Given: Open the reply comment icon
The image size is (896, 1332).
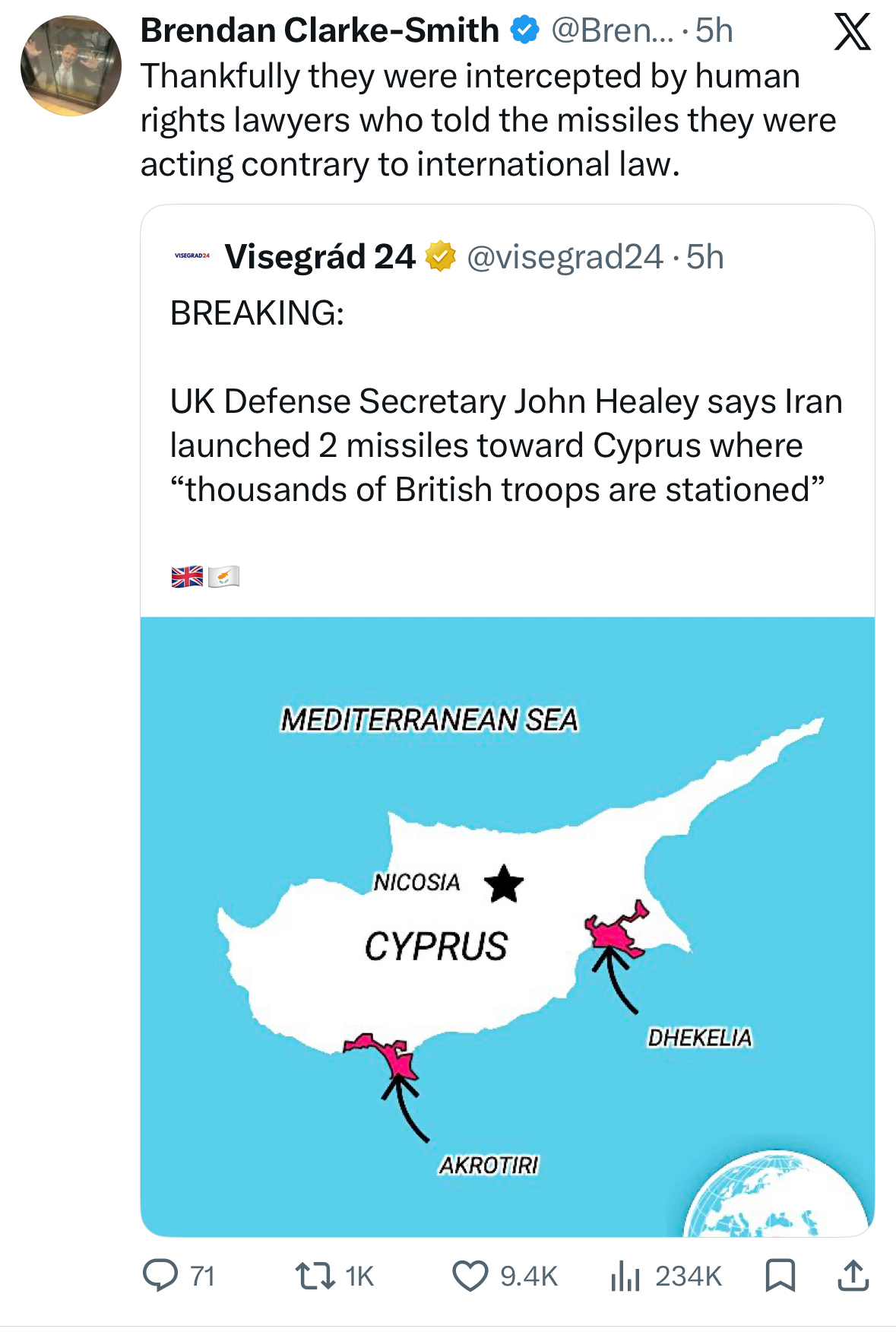Looking at the screenshot, I should [x=160, y=1275].
